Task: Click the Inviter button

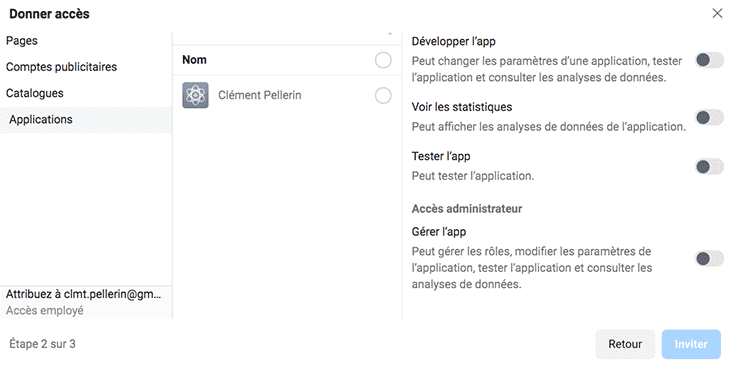Action: 691,345
